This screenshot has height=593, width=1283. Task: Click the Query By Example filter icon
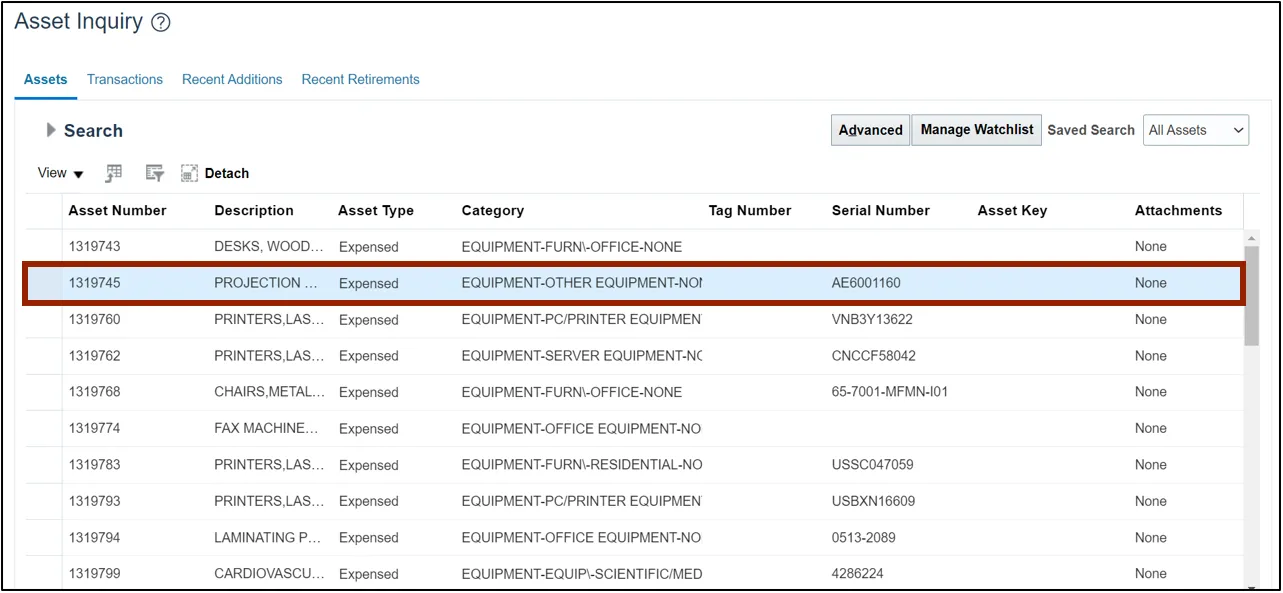point(154,173)
